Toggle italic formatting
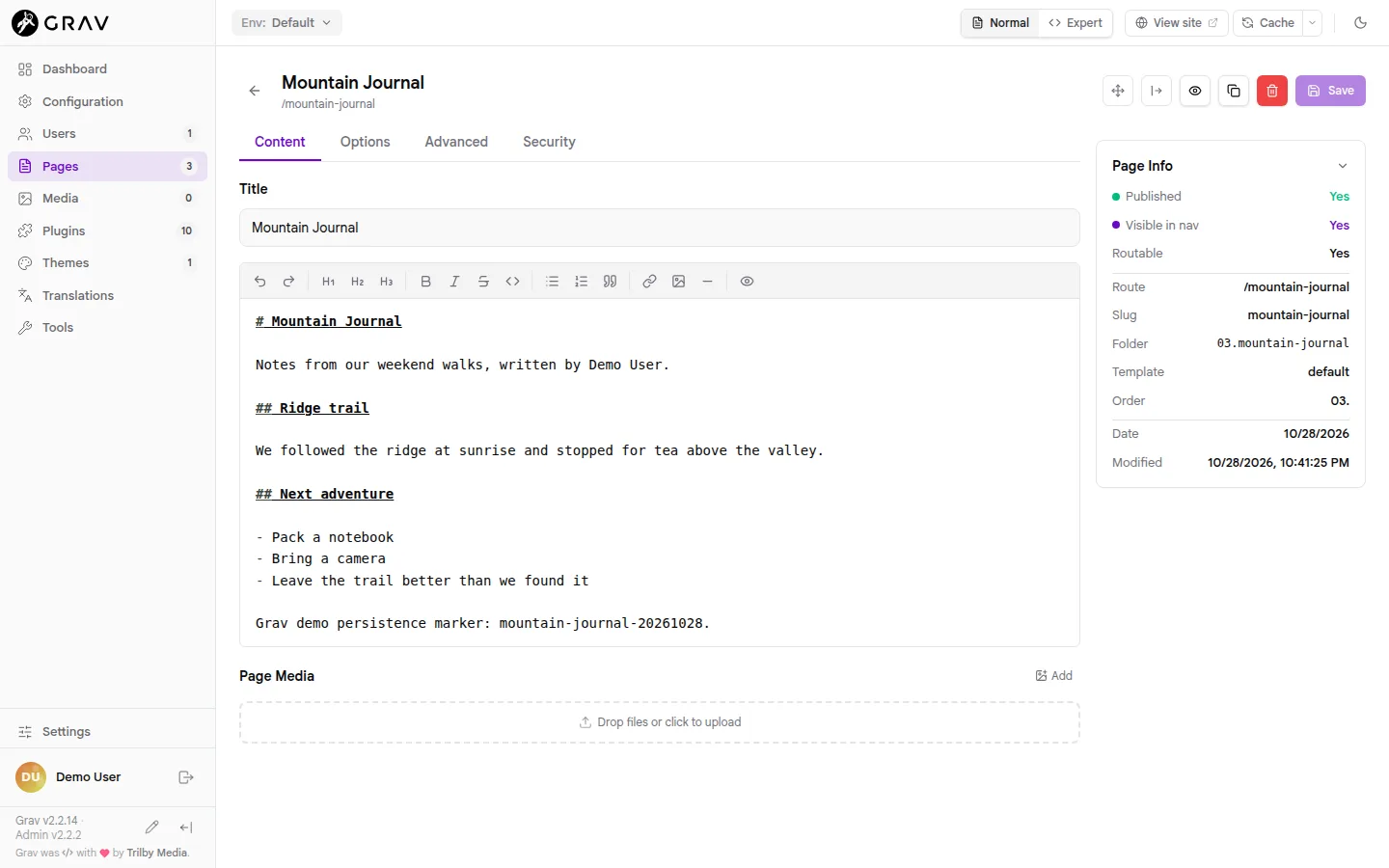The height and width of the screenshot is (868, 1389). click(x=454, y=282)
